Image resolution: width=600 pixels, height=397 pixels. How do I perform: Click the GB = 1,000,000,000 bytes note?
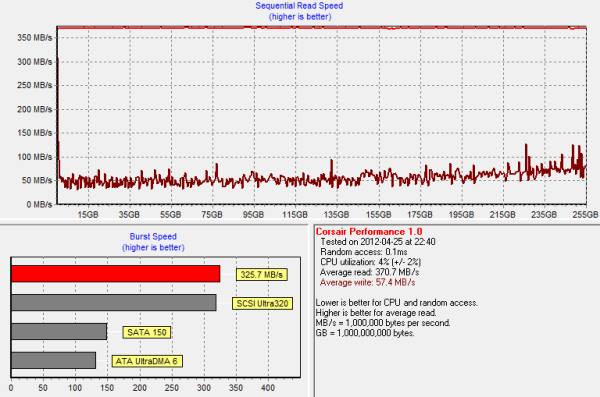point(365,333)
